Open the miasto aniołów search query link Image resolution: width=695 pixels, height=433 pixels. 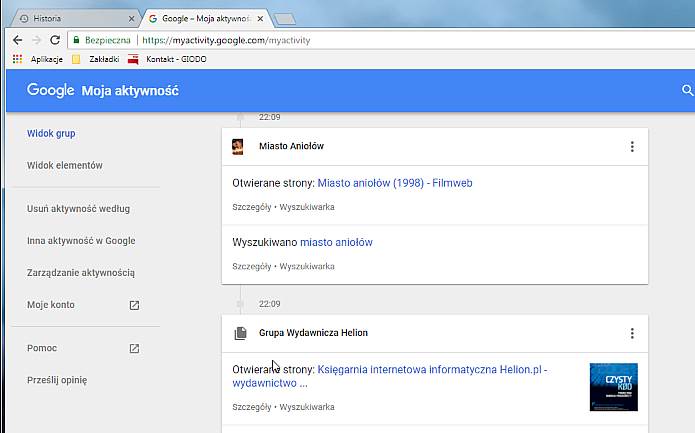[336, 242]
